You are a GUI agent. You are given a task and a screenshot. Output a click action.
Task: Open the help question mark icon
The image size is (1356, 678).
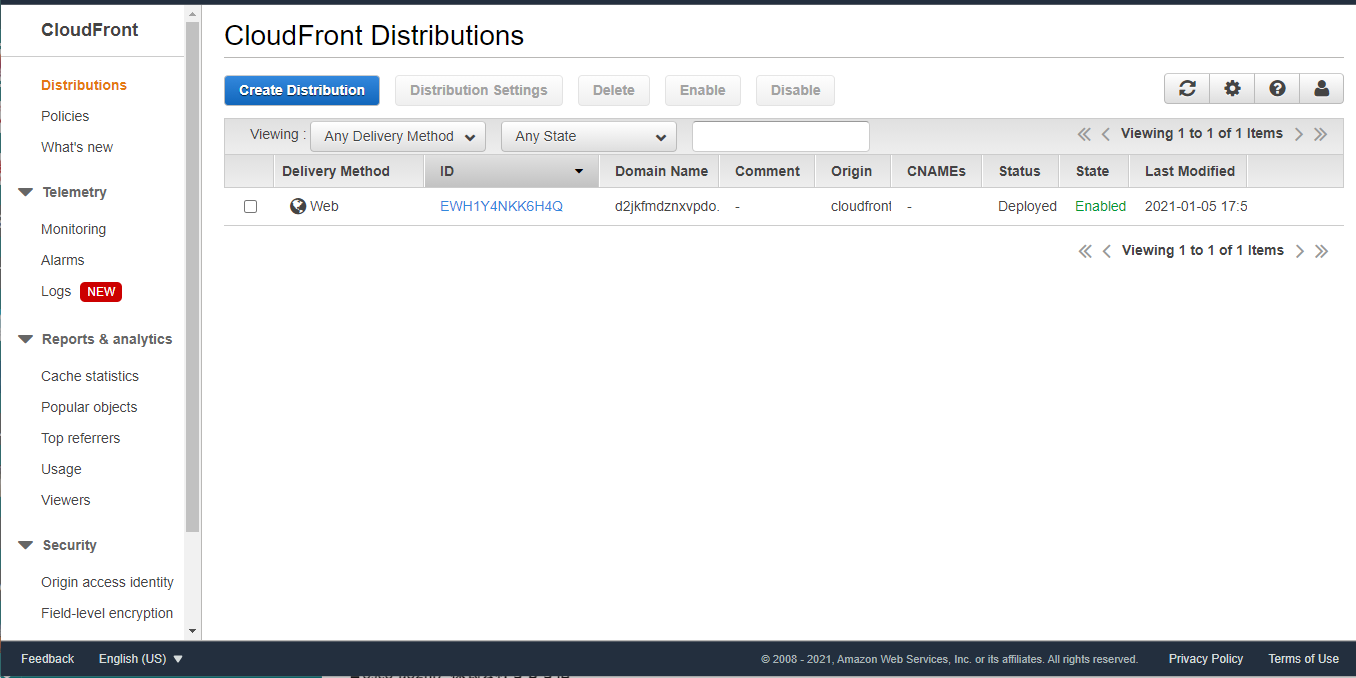coord(1277,88)
